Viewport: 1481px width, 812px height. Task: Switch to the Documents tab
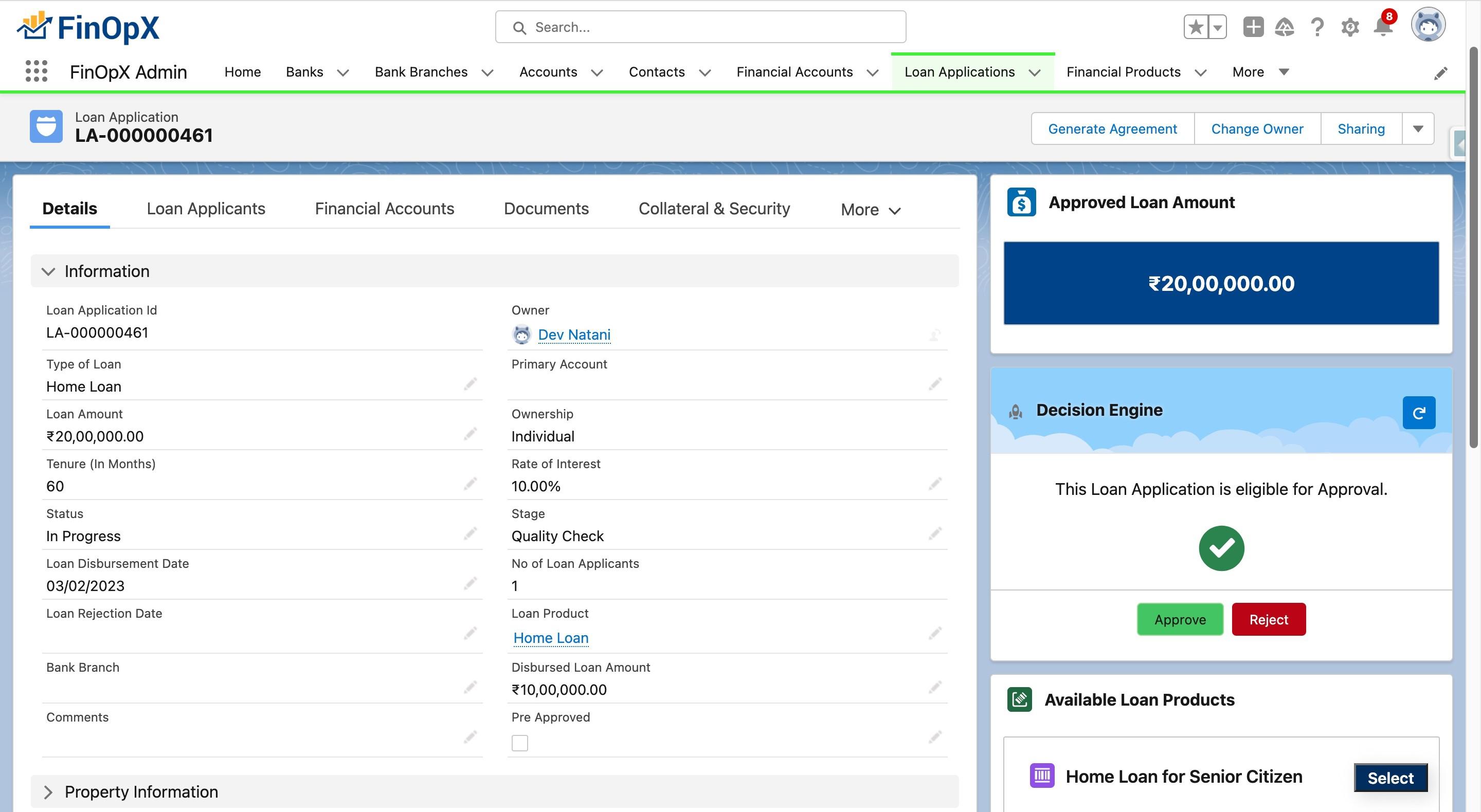[x=546, y=209]
